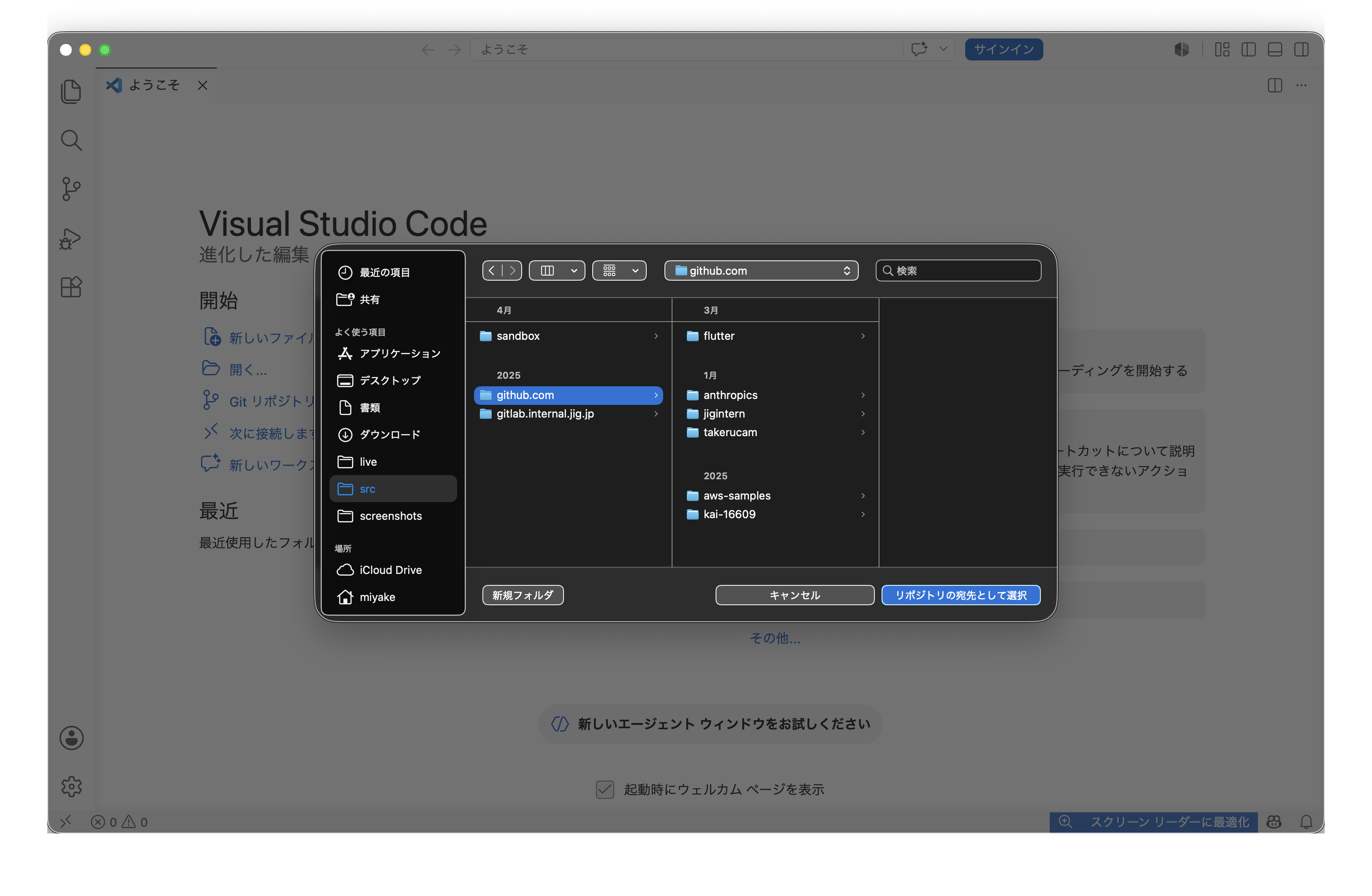Go to デスクトップ in the sidebar
Viewport: 1372px width, 896px height.
tap(393, 381)
